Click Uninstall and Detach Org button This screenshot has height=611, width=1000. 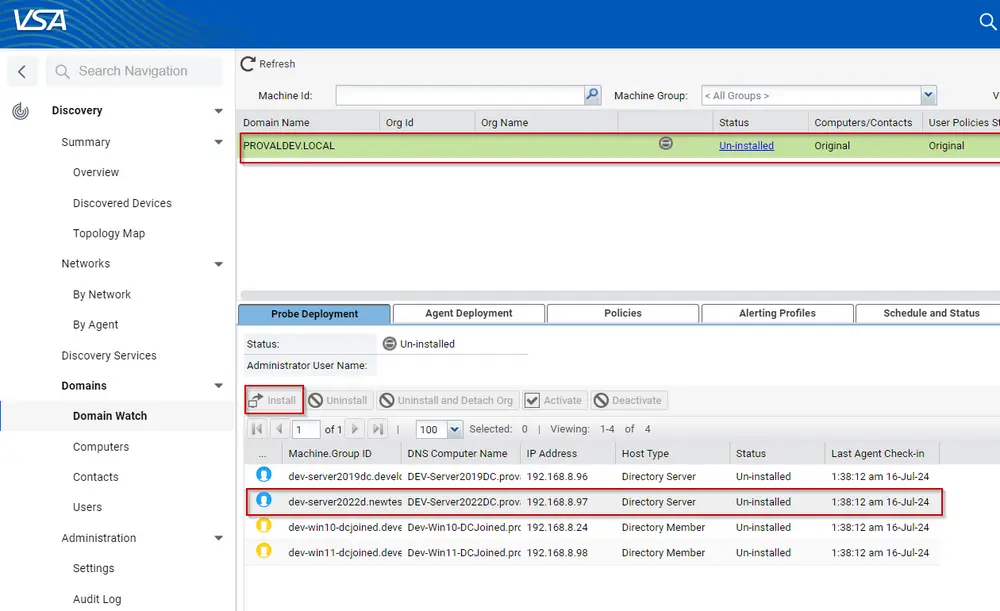coord(447,400)
